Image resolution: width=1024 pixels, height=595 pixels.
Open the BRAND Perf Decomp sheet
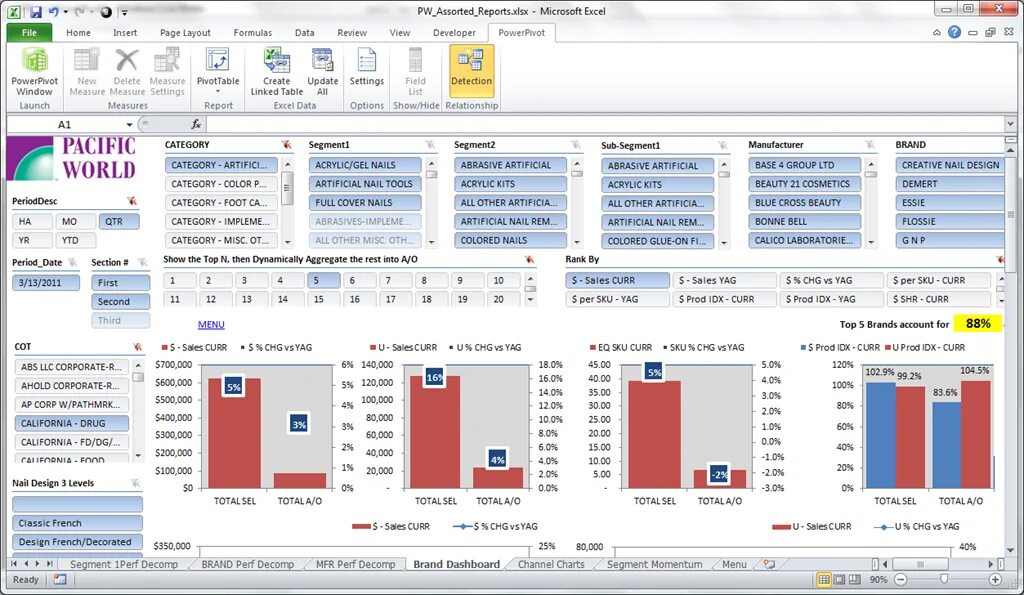[x=247, y=564]
